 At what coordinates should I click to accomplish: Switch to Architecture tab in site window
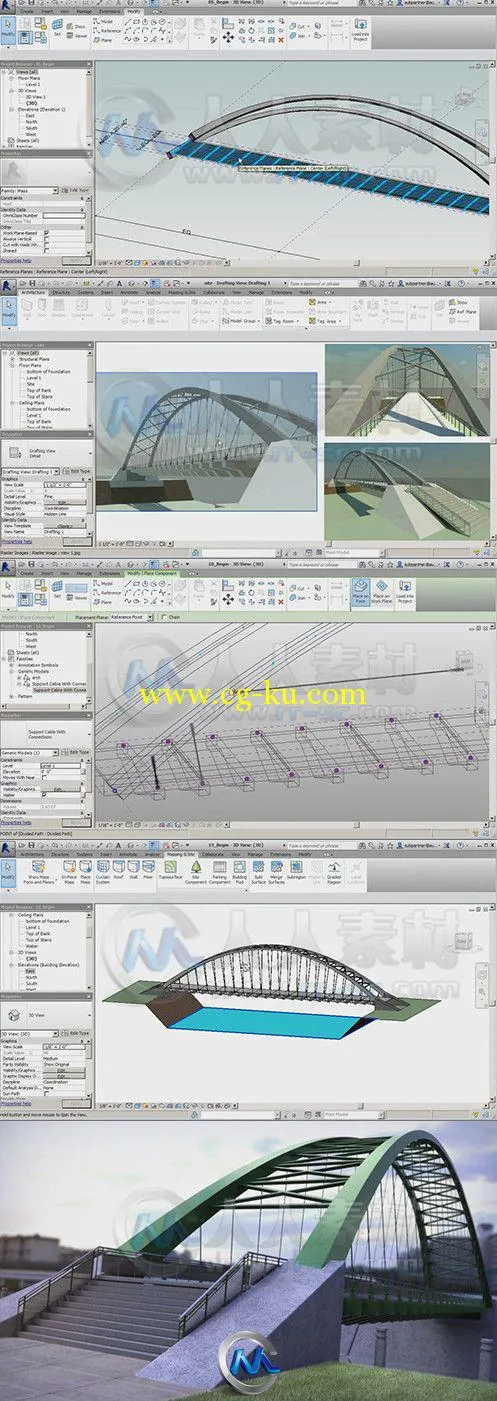32,291
